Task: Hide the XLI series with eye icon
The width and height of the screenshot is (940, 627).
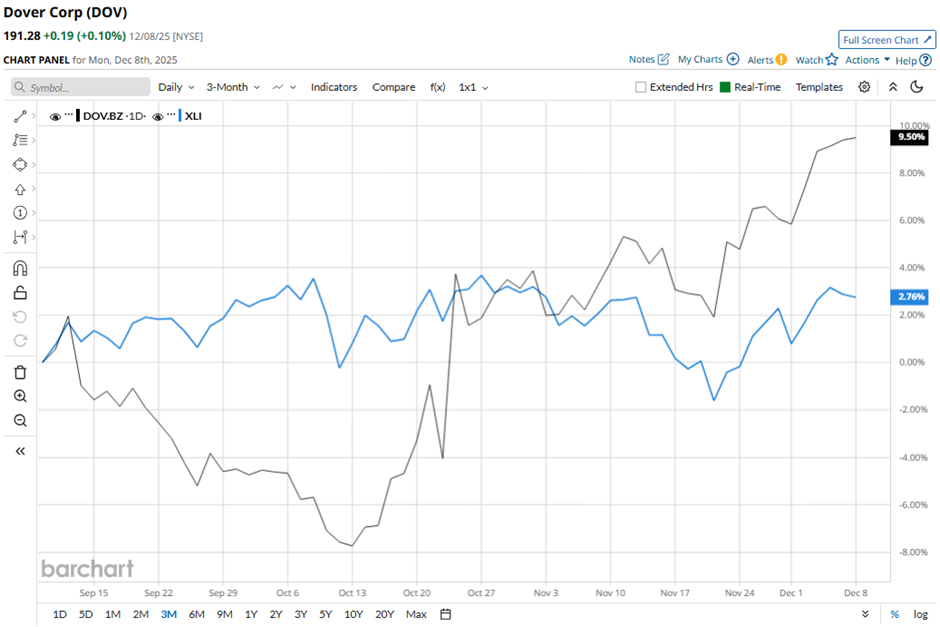Action: pyautogui.click(x=158, y=116)
